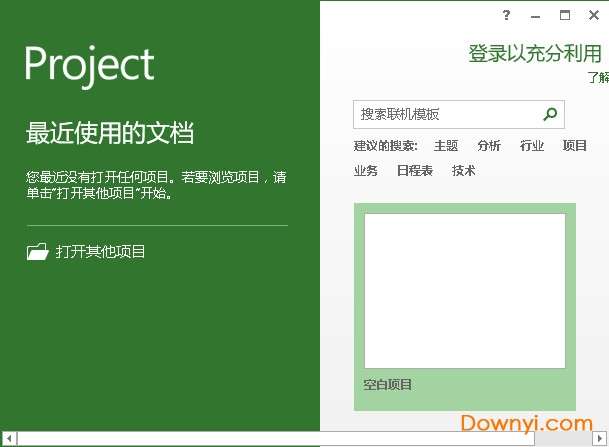609x447 pixels.
Task: Click into 搜索联机模板 search field
Action: pos(459,114)
